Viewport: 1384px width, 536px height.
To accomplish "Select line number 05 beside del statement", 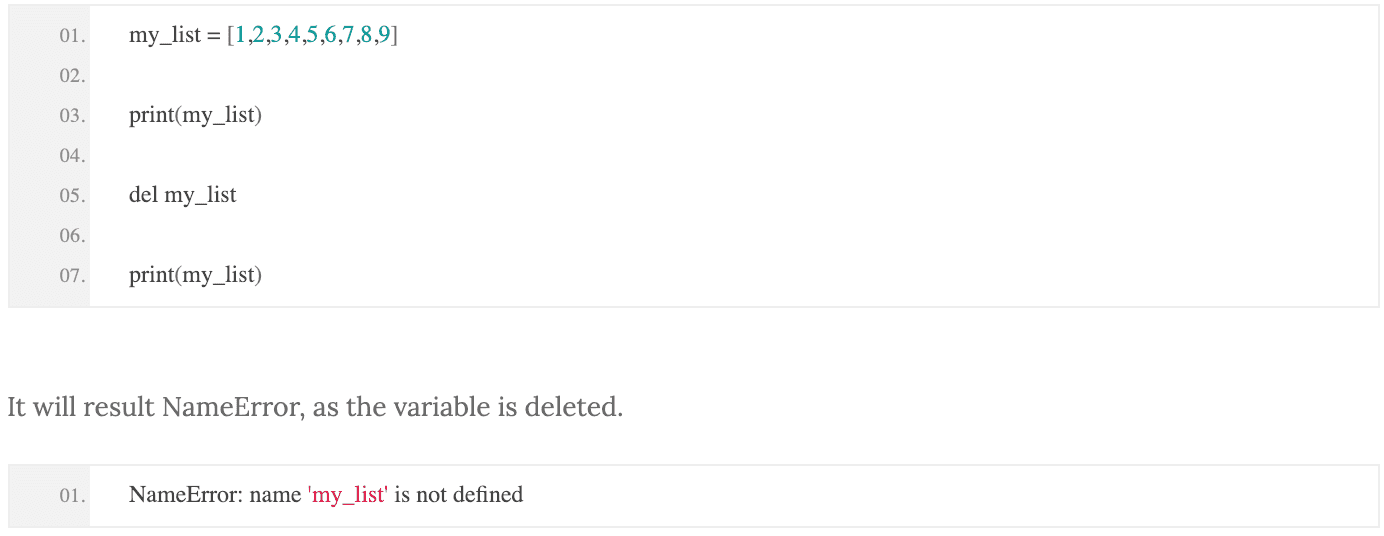I will pyautogui.click(x=72, y=196).
